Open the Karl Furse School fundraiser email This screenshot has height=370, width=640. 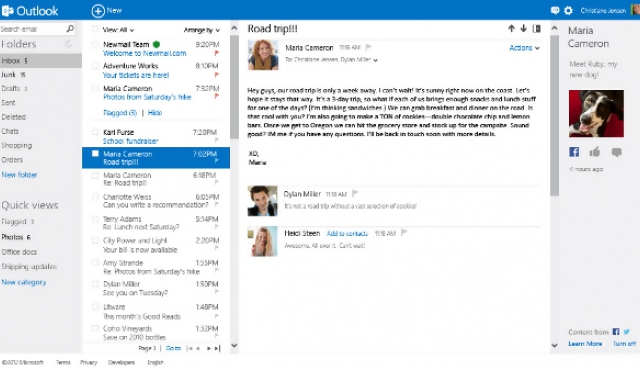pyautogui.click(x=156, y=136)
